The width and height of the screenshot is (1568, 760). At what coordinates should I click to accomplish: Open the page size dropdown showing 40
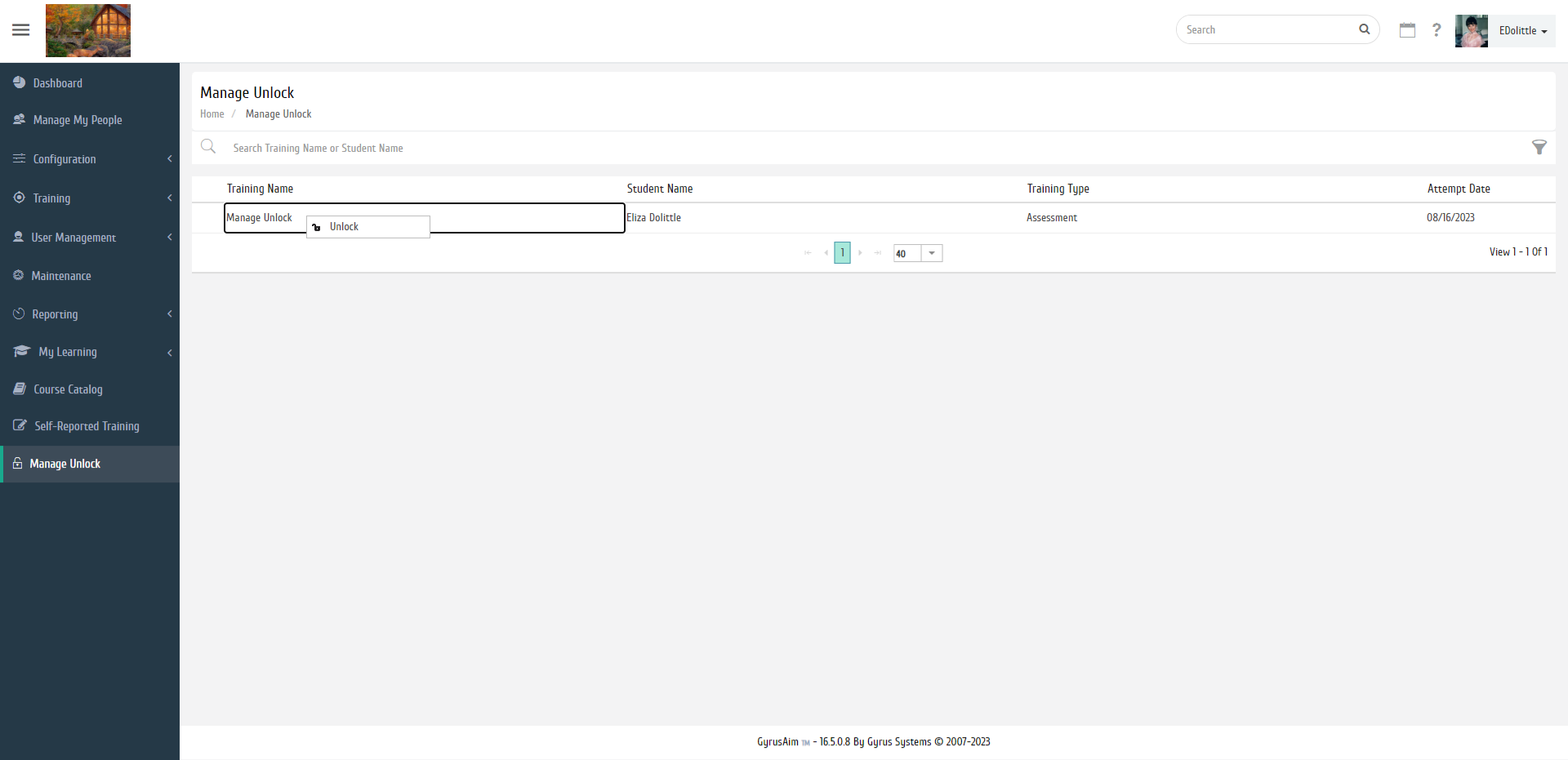click(932, 253)
